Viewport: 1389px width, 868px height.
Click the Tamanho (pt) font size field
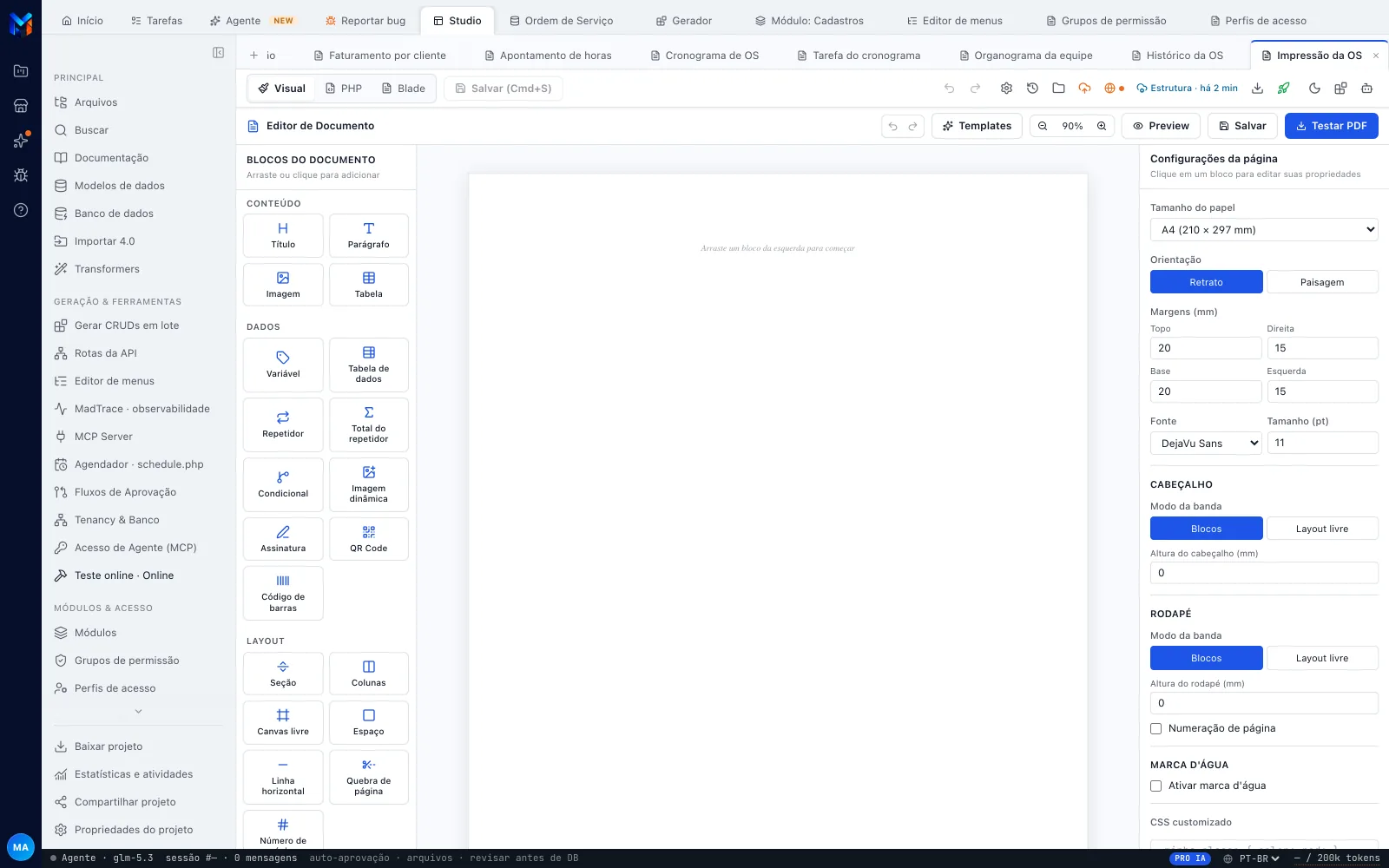(x=1322, y=443)
